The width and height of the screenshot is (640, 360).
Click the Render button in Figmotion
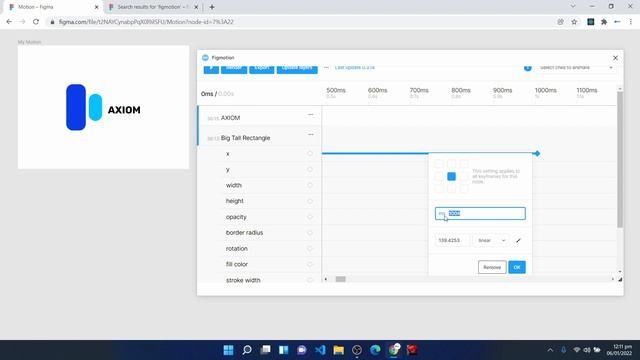(x=234, y=69)
